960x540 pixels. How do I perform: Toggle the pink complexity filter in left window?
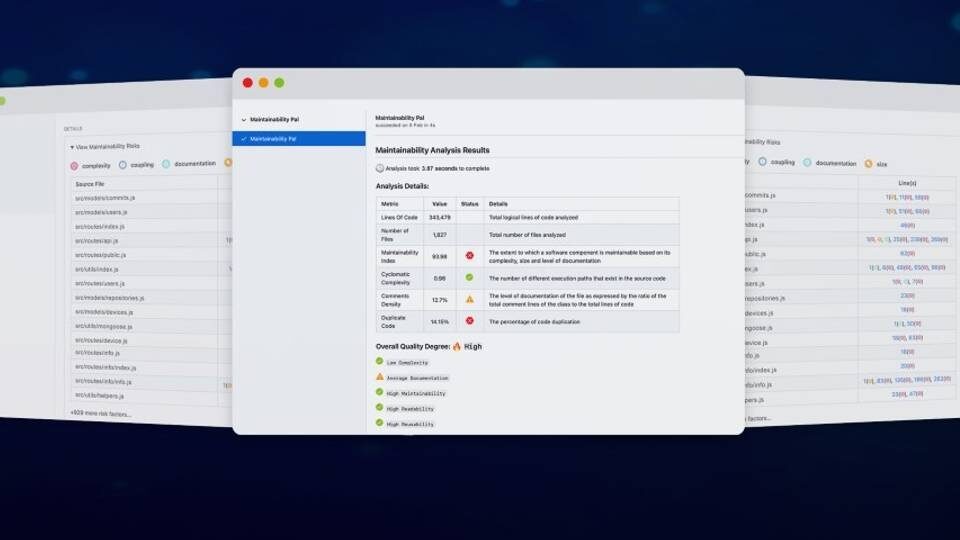[74, 165]
